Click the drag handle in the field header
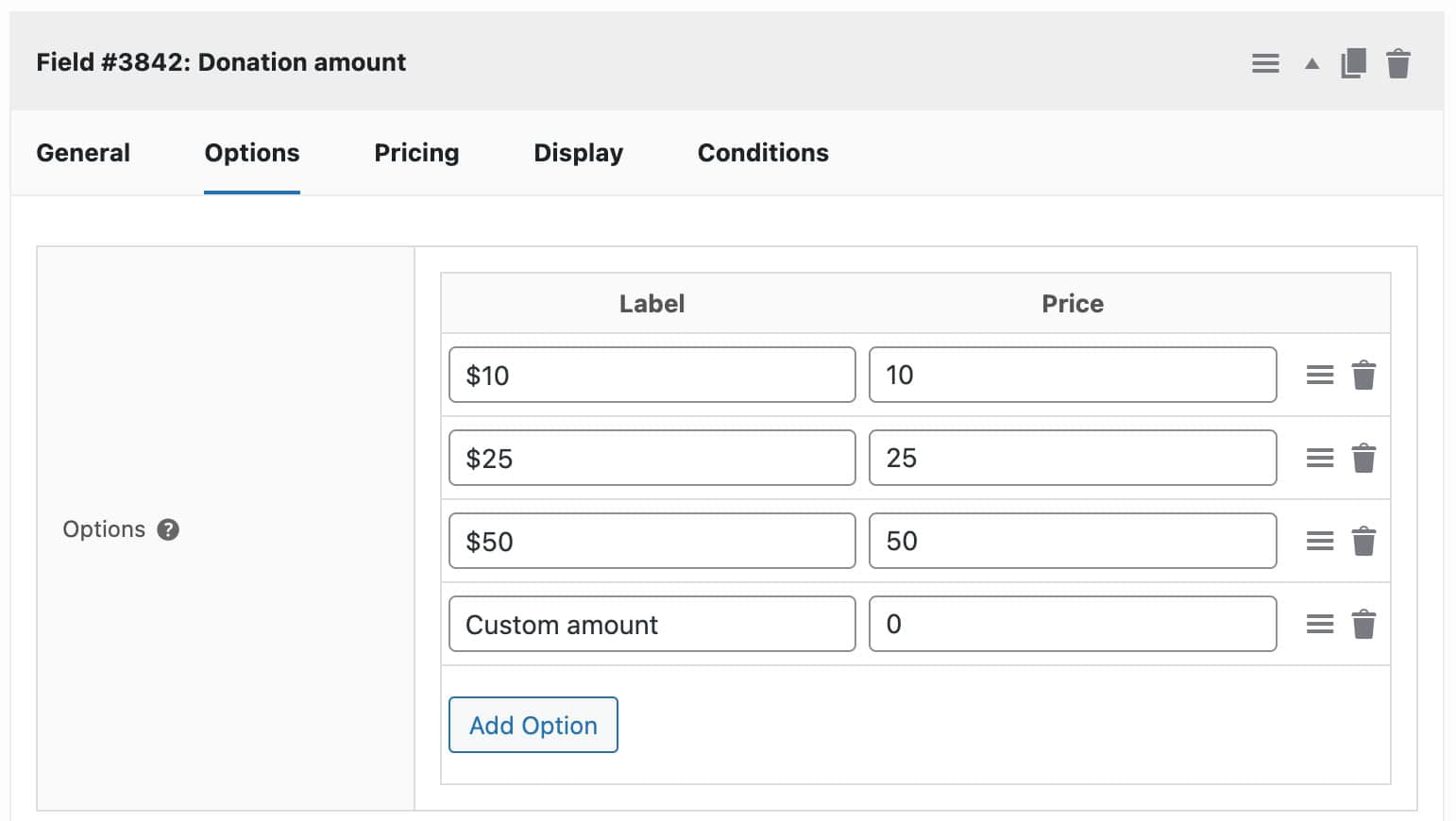Image resolution: width=1456 pixels, height=821 pixels. pyautogui.click(x=1265, y=62)
